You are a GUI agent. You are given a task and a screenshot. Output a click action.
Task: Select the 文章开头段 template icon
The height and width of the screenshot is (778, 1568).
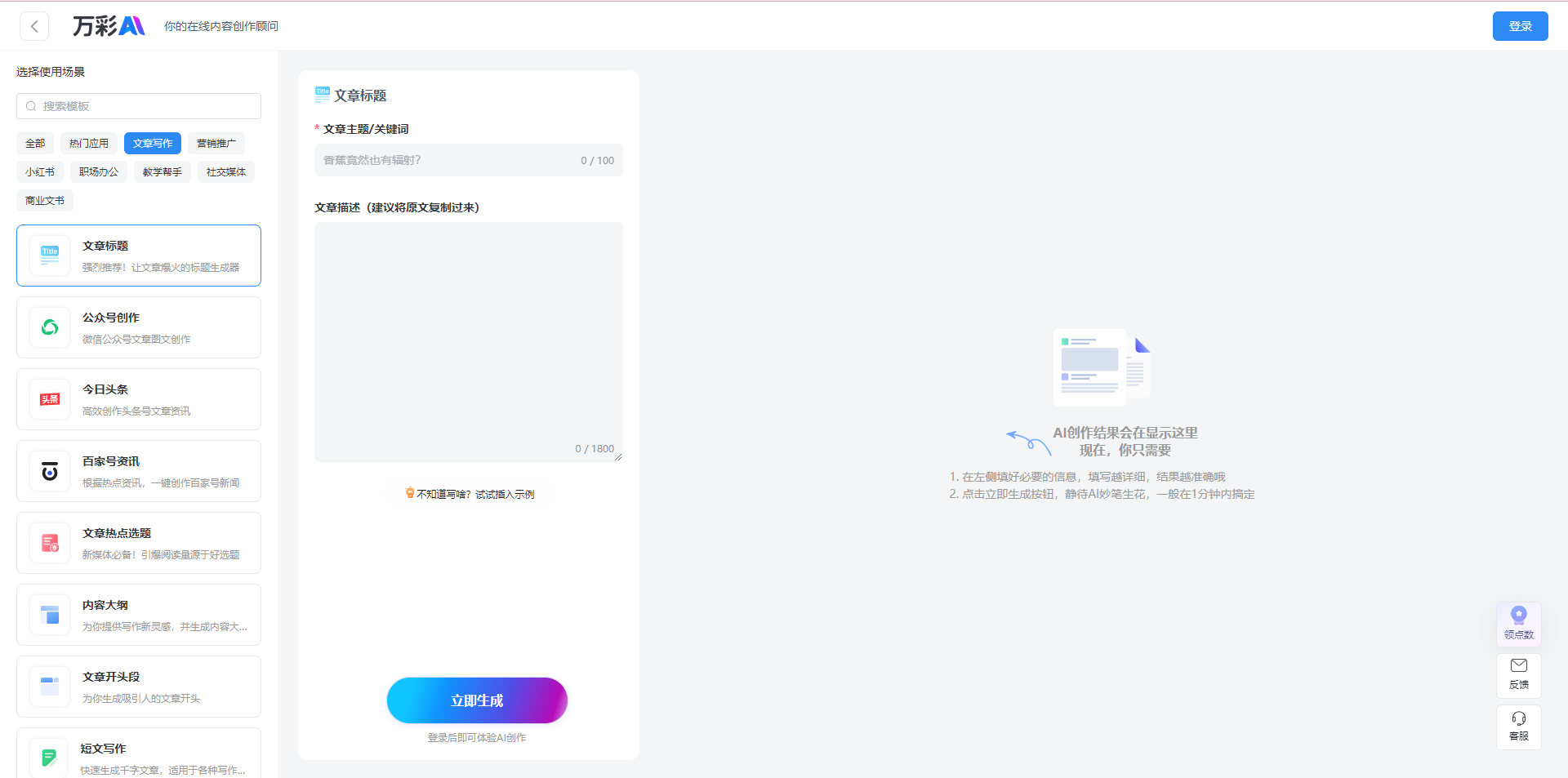[x=49, y=686]
